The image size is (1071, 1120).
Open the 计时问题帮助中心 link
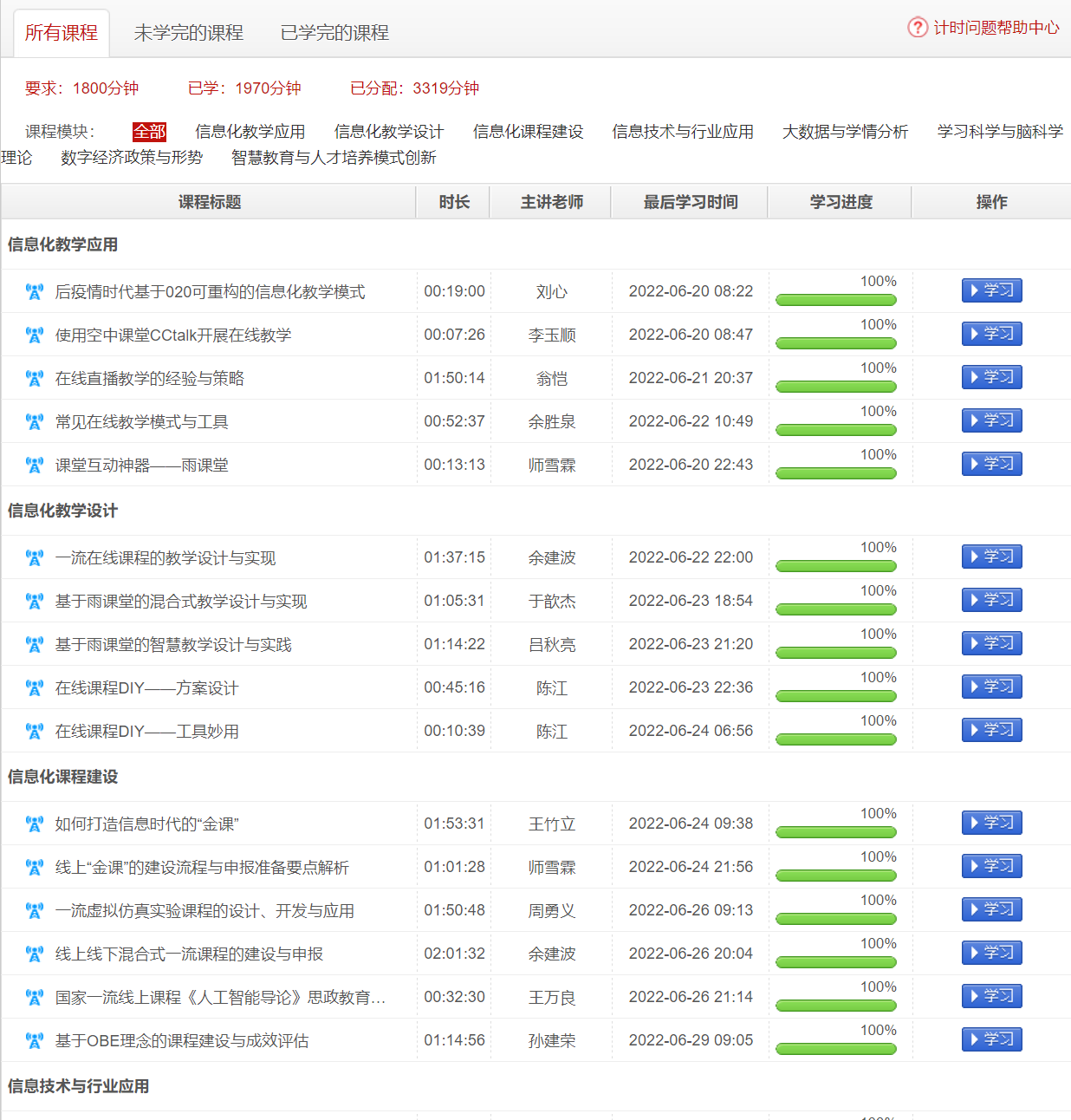point(996,28)
